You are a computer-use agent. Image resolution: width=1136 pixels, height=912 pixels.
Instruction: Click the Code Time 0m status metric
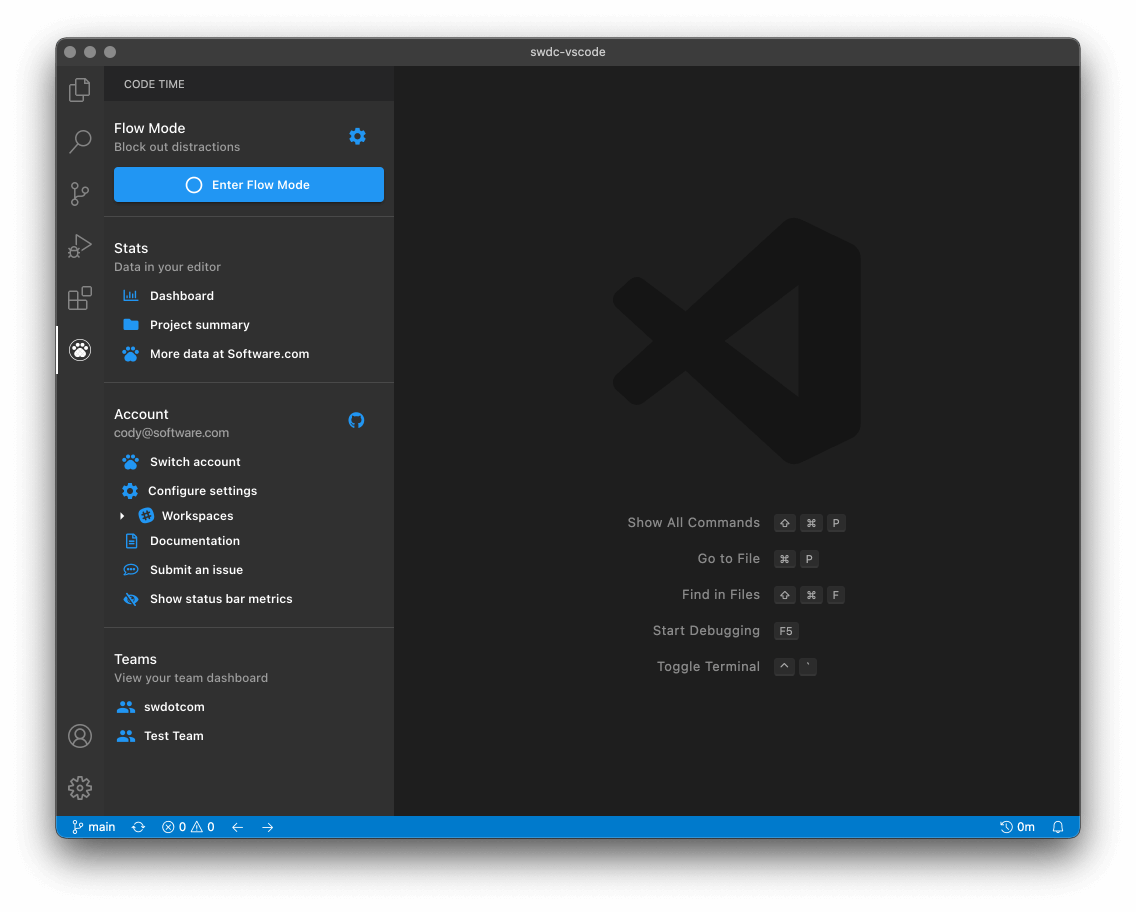pyautogui.click(x=1018, y=827)
